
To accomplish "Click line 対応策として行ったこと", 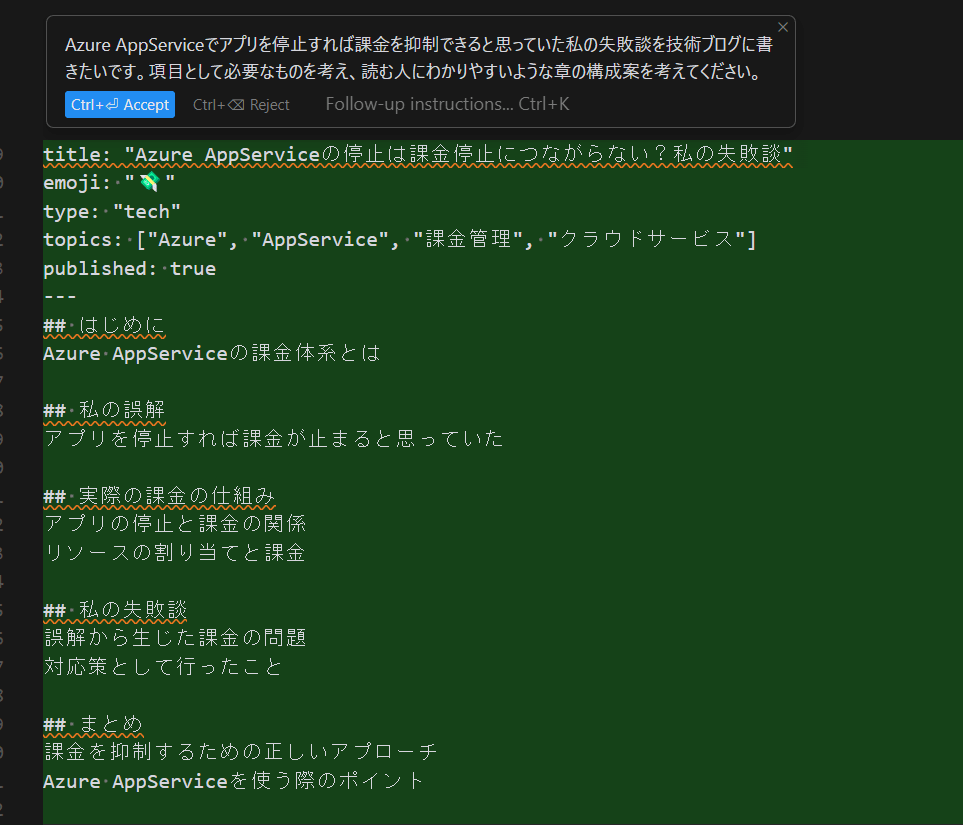I will click(163, 667).
